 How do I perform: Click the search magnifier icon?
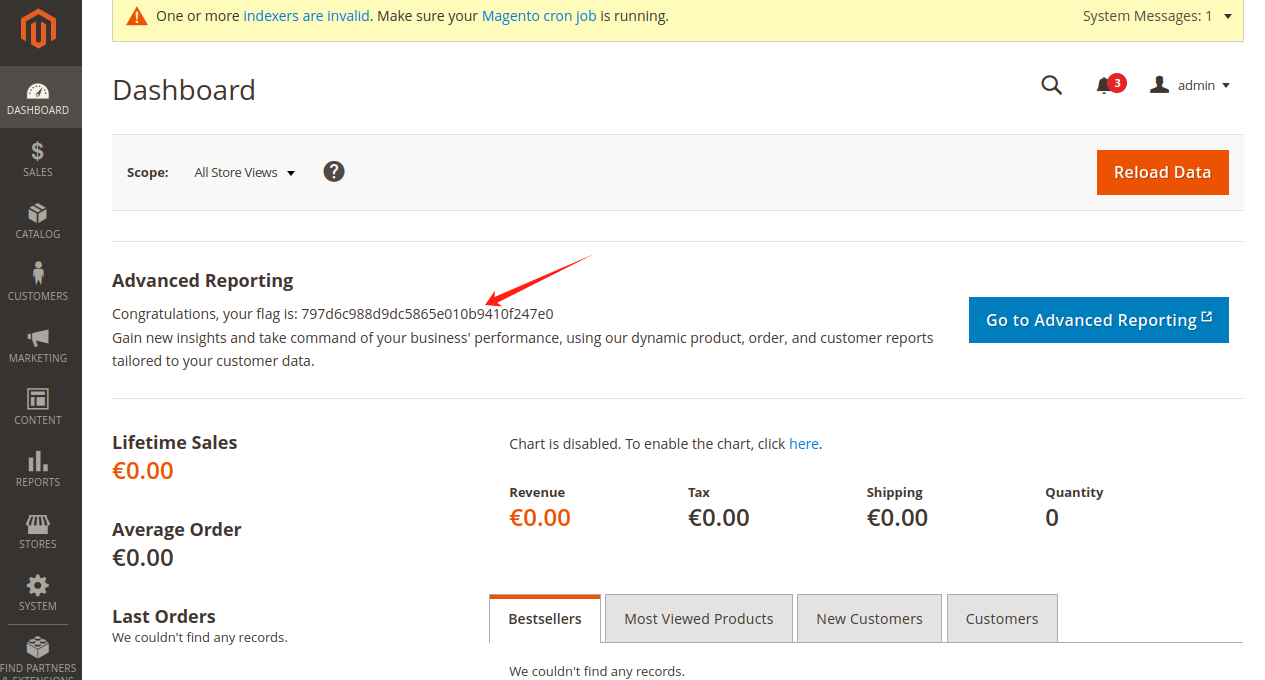tap(1051, 86)
